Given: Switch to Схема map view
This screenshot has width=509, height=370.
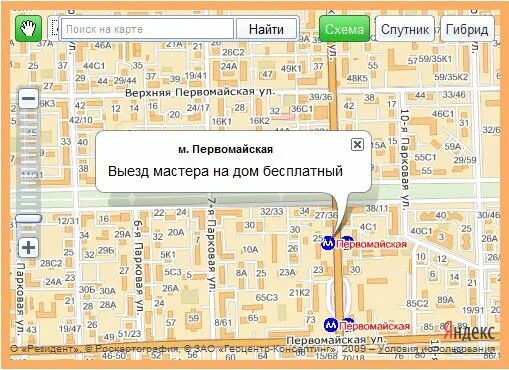Looking at the screenshot, I should (x=344, y=29).
